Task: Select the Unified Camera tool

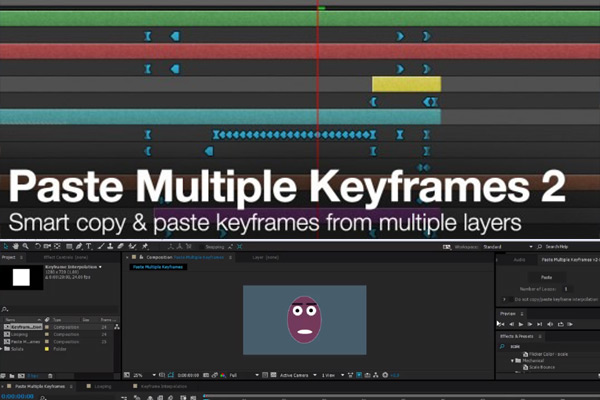Action: pos(47,247)
